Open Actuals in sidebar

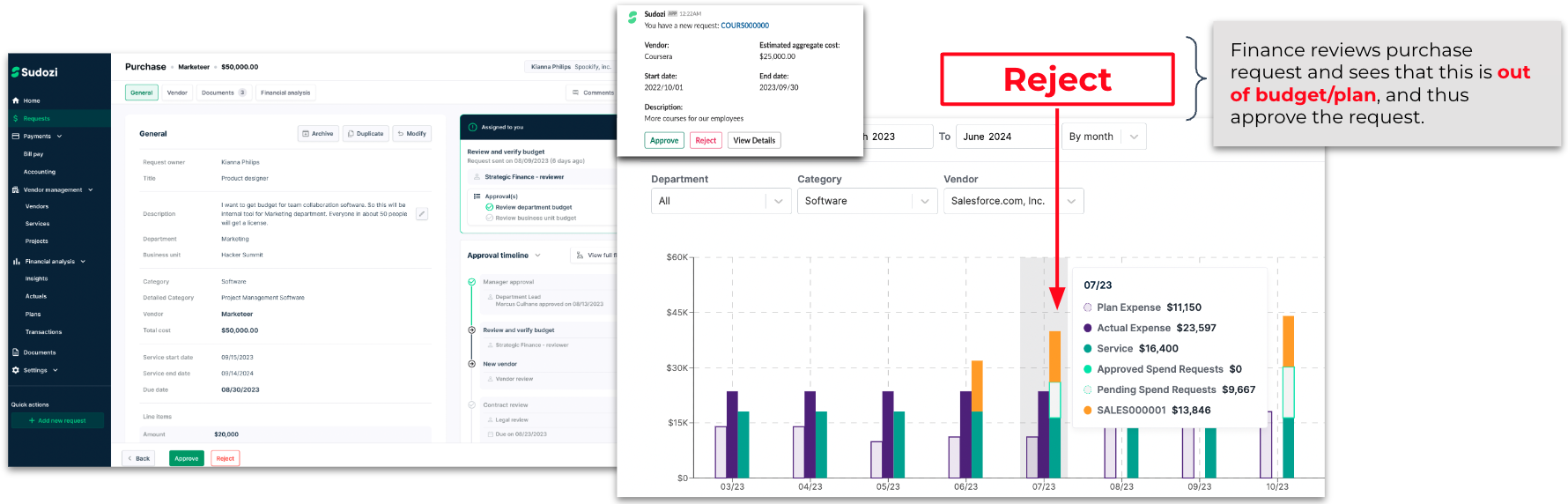coord(36,296)
